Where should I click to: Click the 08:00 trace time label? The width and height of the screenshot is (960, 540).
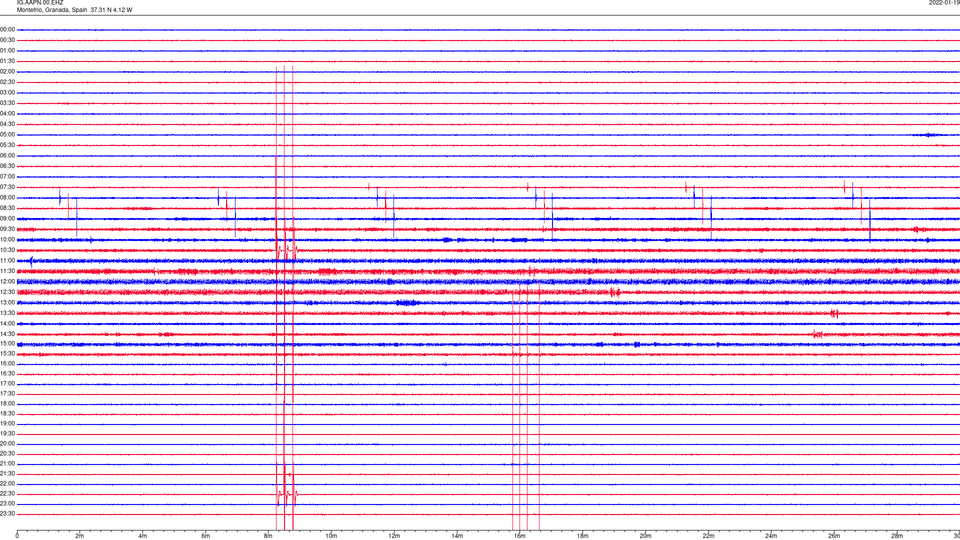(8, 198)
